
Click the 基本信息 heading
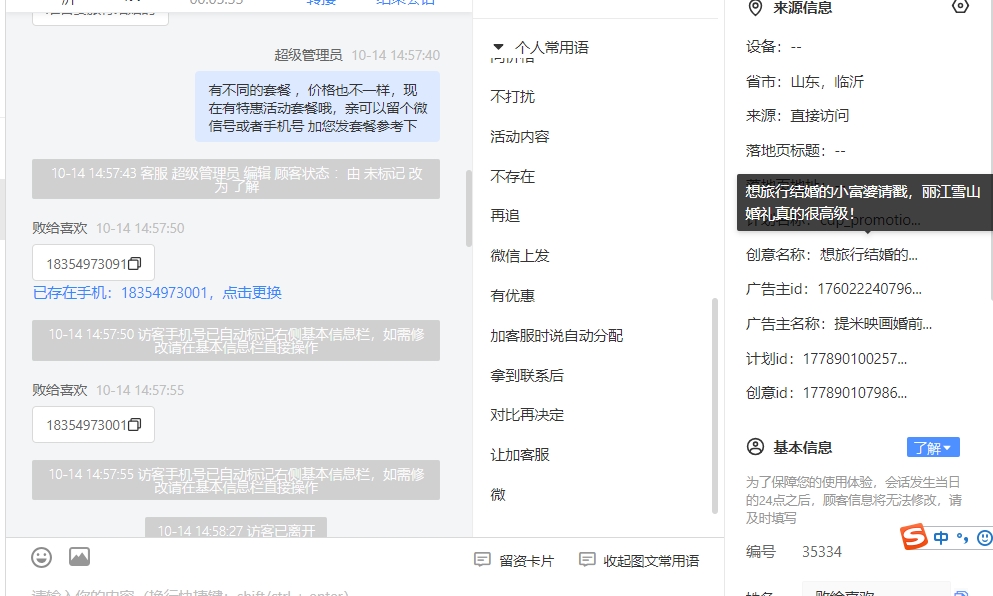802,447
